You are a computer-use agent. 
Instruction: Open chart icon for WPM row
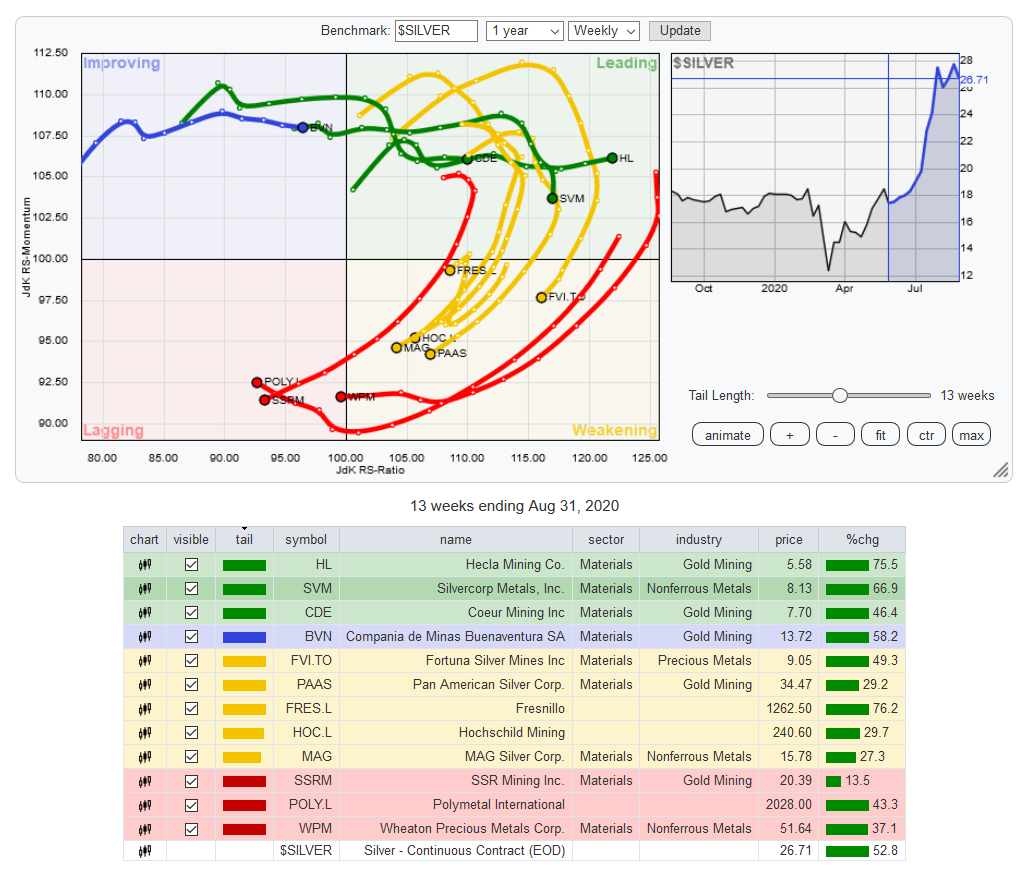(x=144, y=829)
